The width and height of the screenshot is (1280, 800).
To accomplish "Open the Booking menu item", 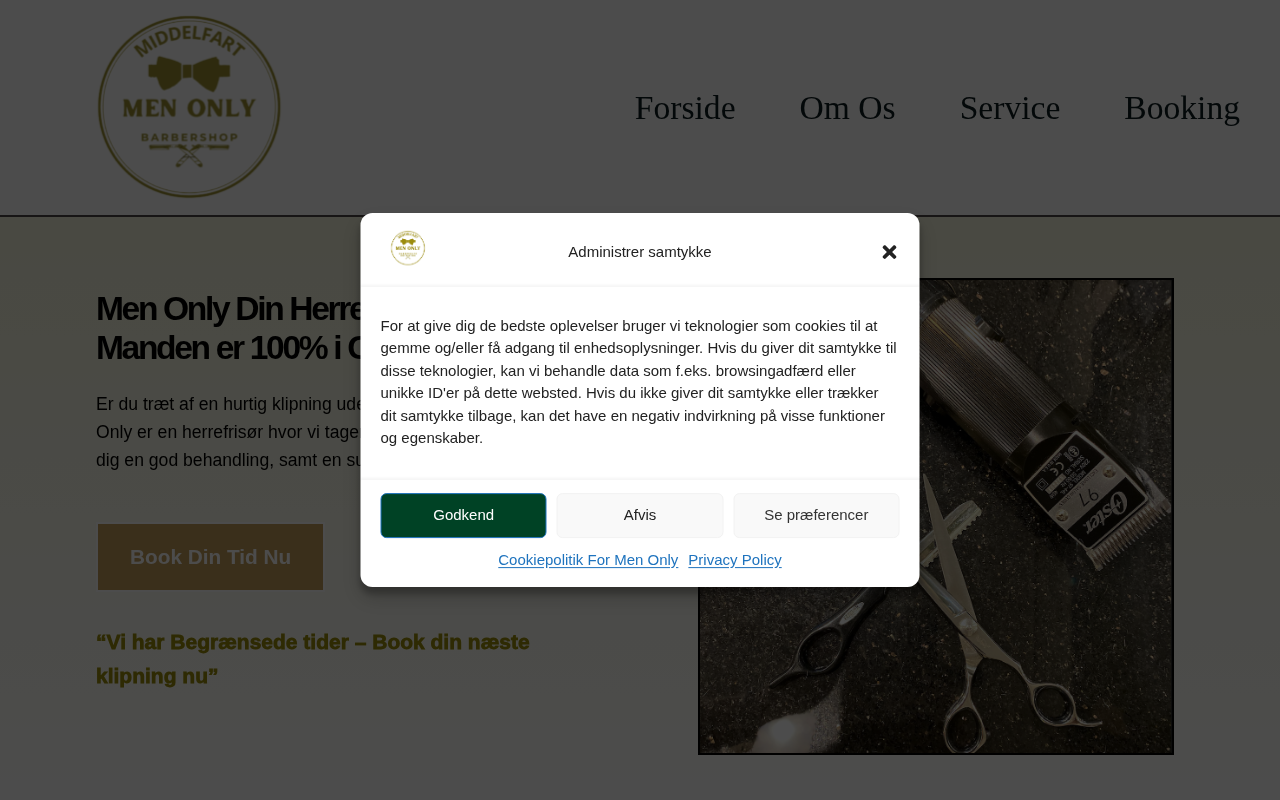I will (1182, 108).
